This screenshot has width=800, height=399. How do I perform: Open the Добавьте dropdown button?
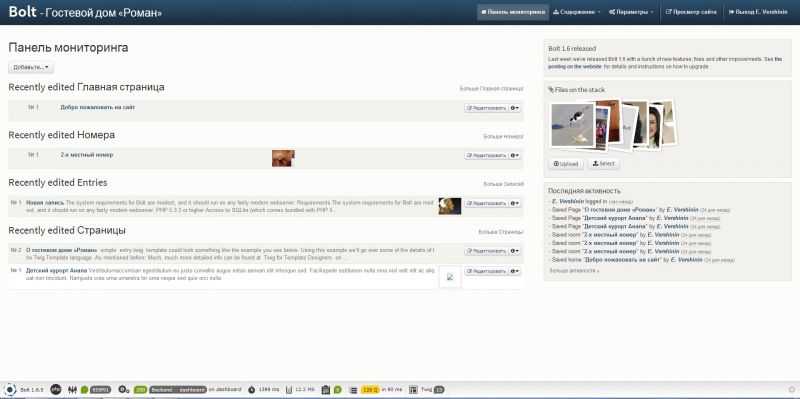pyautogui.click(x=31, y=67)
